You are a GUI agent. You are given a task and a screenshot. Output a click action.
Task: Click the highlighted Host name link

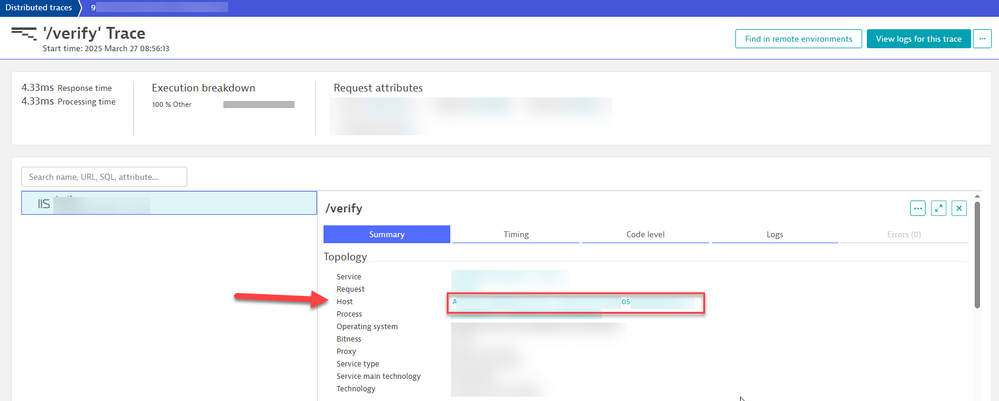point(575,302)
